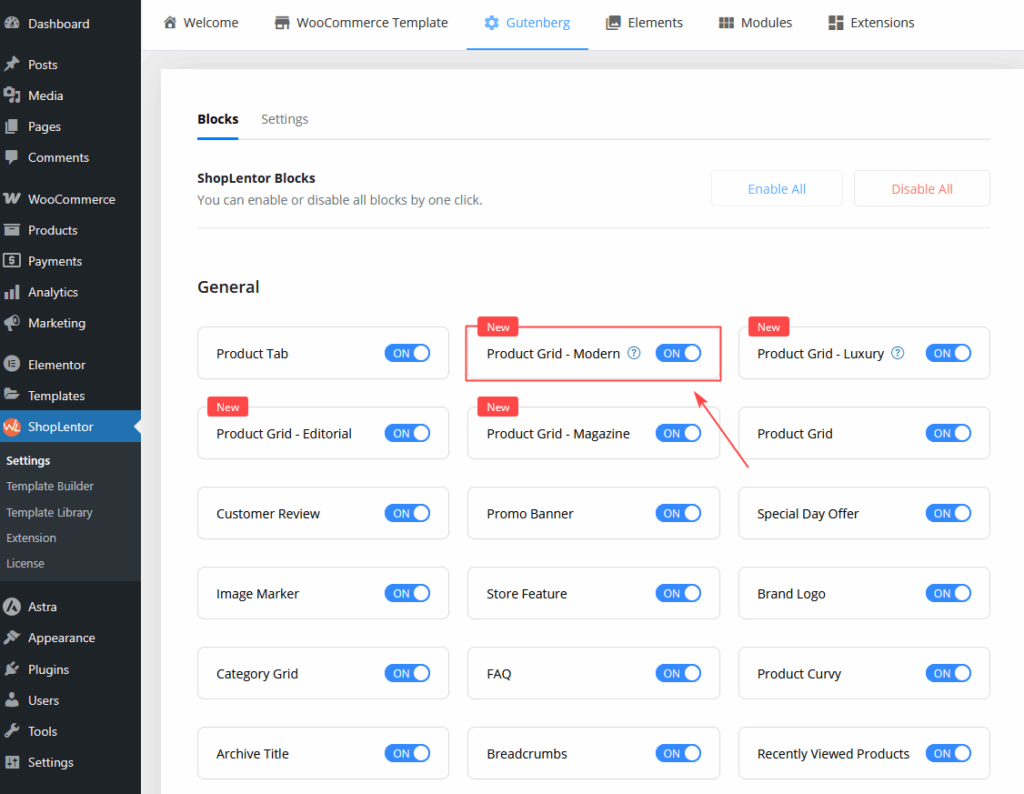Viewport: 1024px width, 794px height.
Task: Click the Disable All button
Action: point(921,189)
